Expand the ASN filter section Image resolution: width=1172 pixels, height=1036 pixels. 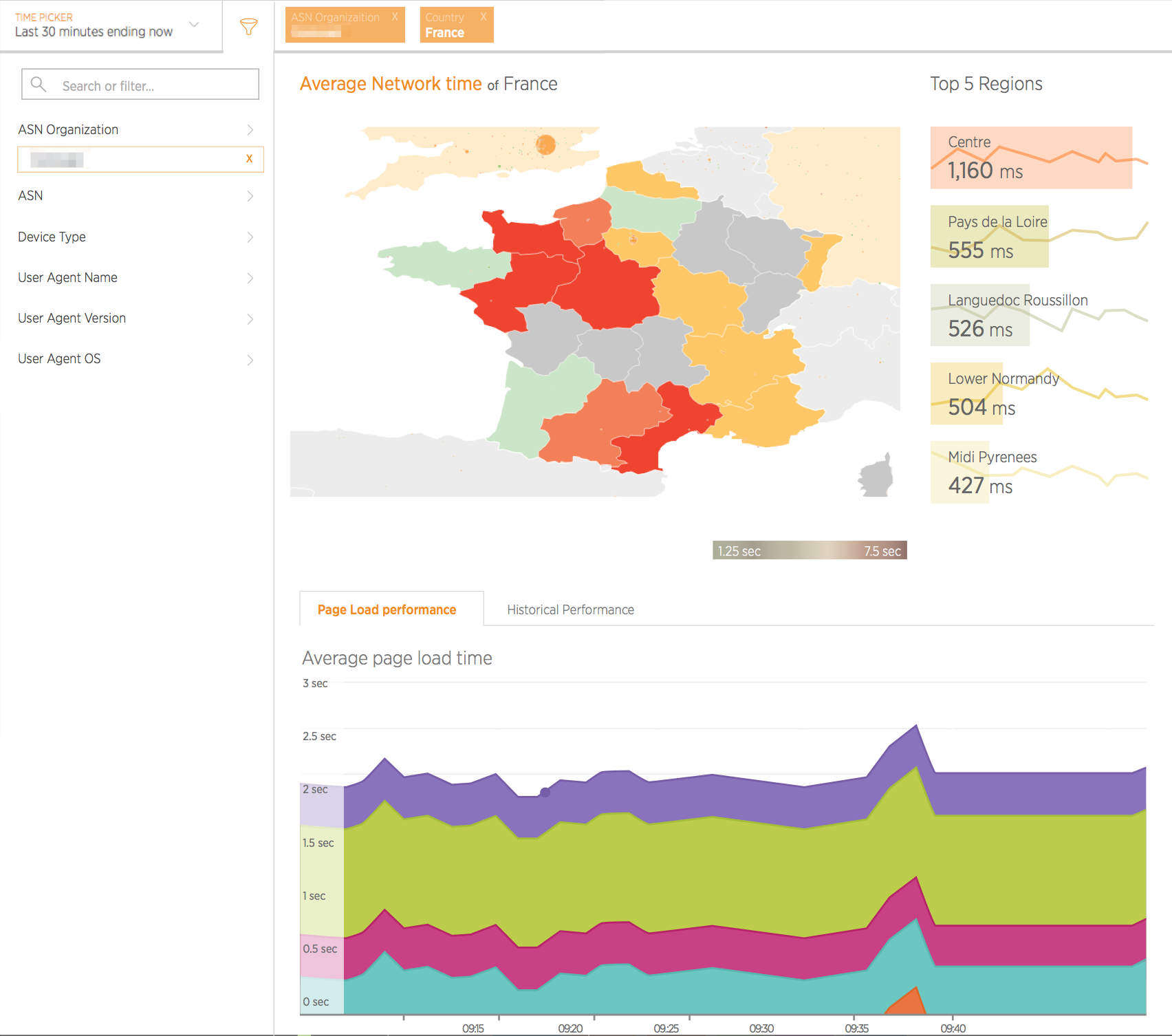point(250,196)
